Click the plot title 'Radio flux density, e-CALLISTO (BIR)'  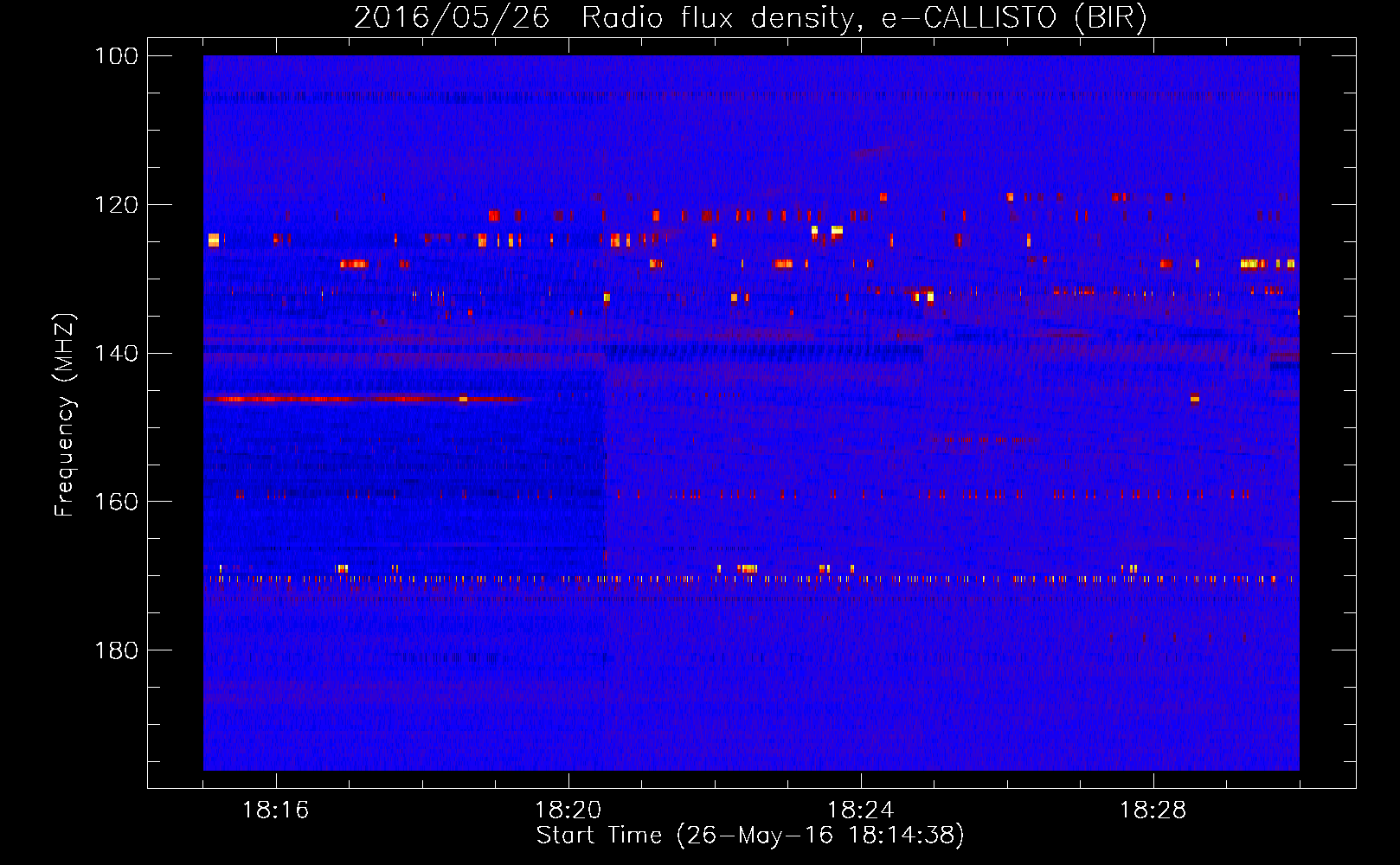864,18
